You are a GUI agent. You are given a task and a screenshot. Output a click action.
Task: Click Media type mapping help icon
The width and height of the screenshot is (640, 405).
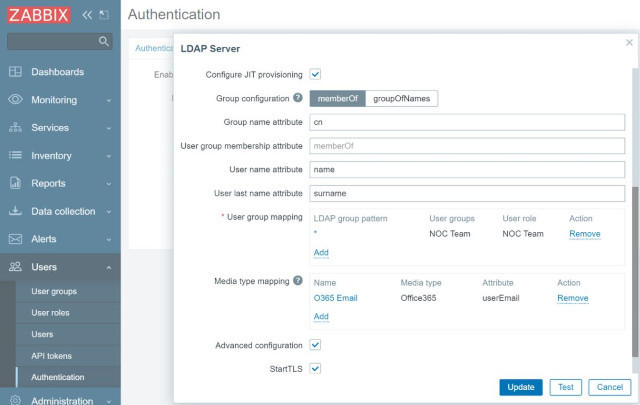(298, 280)
